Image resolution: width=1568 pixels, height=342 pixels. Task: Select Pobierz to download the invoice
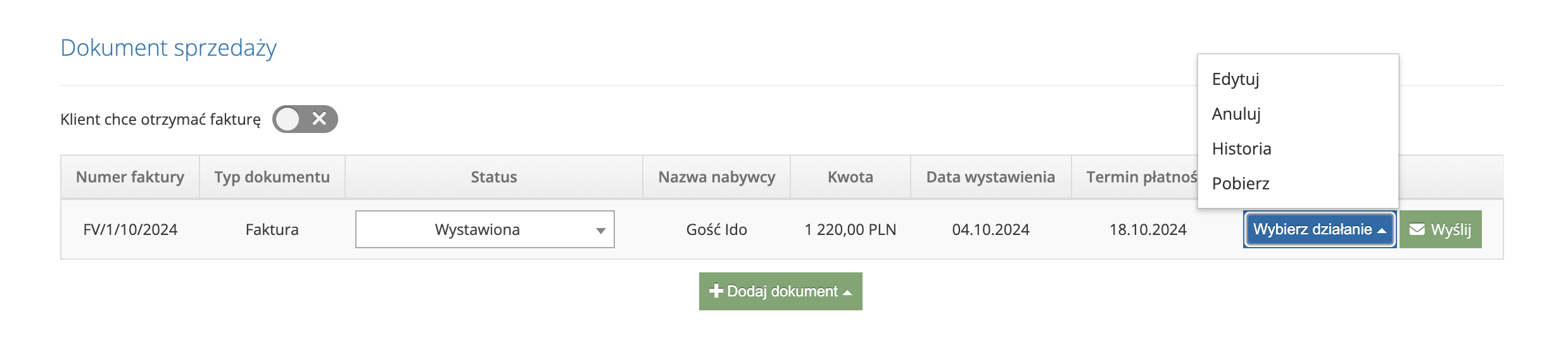[1241, 184]
